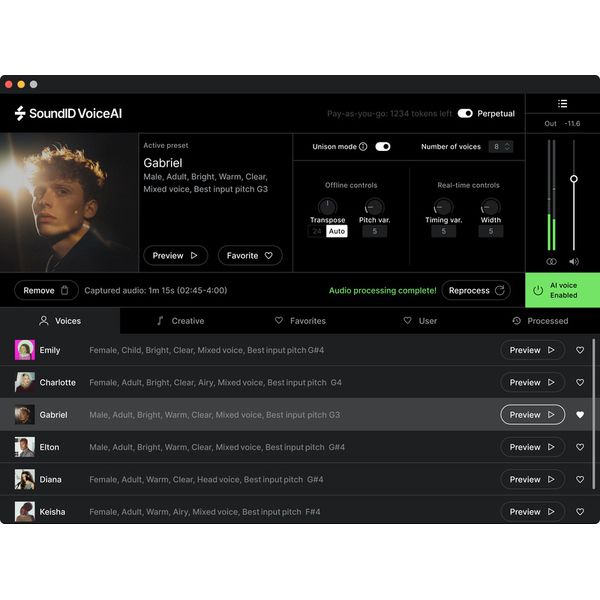
Task: Click the Width knob
Action: click(x=490, y=207)
